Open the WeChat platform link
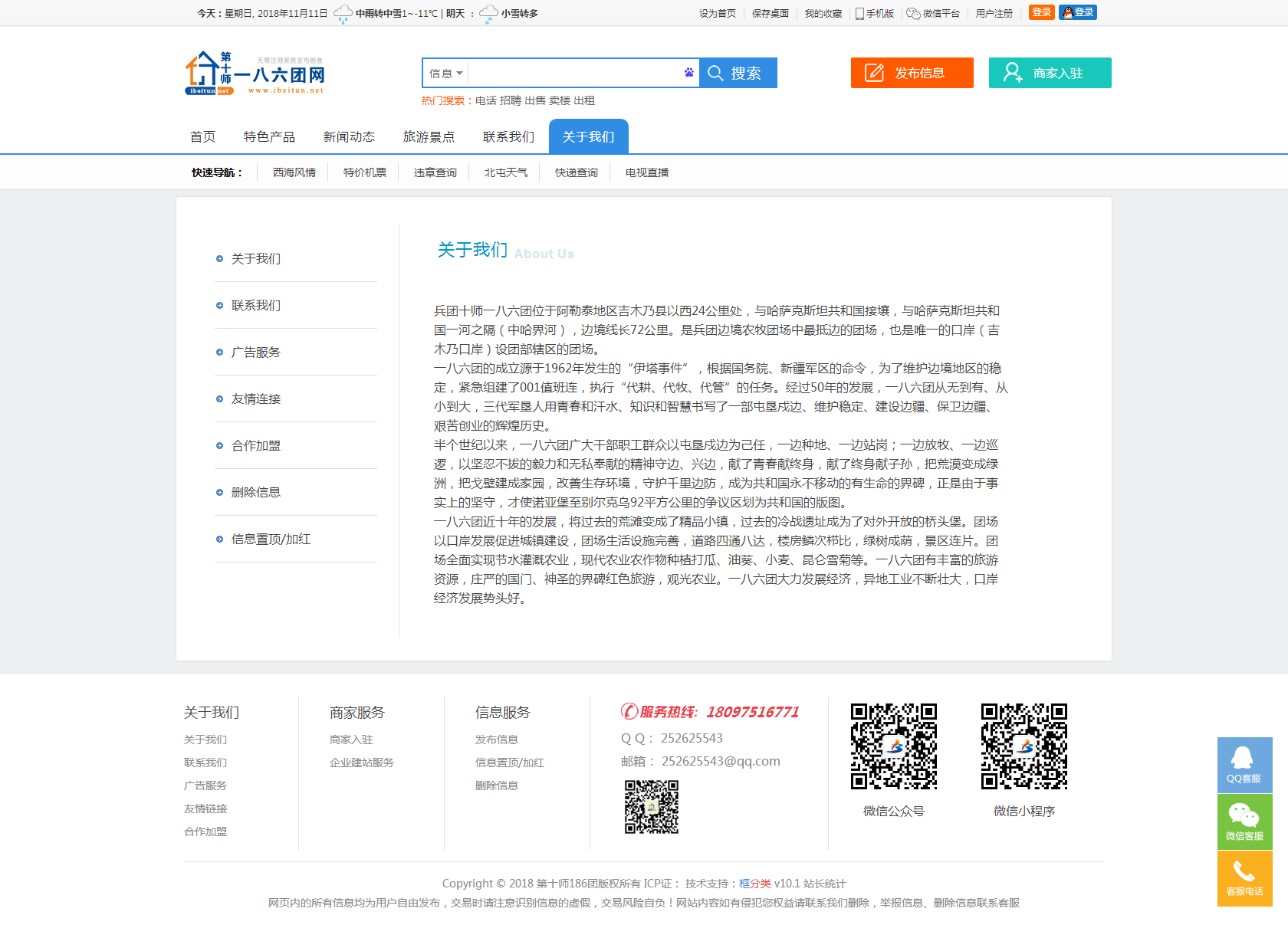Viewport: 1288px width, 938px height. tap(933, 14)
